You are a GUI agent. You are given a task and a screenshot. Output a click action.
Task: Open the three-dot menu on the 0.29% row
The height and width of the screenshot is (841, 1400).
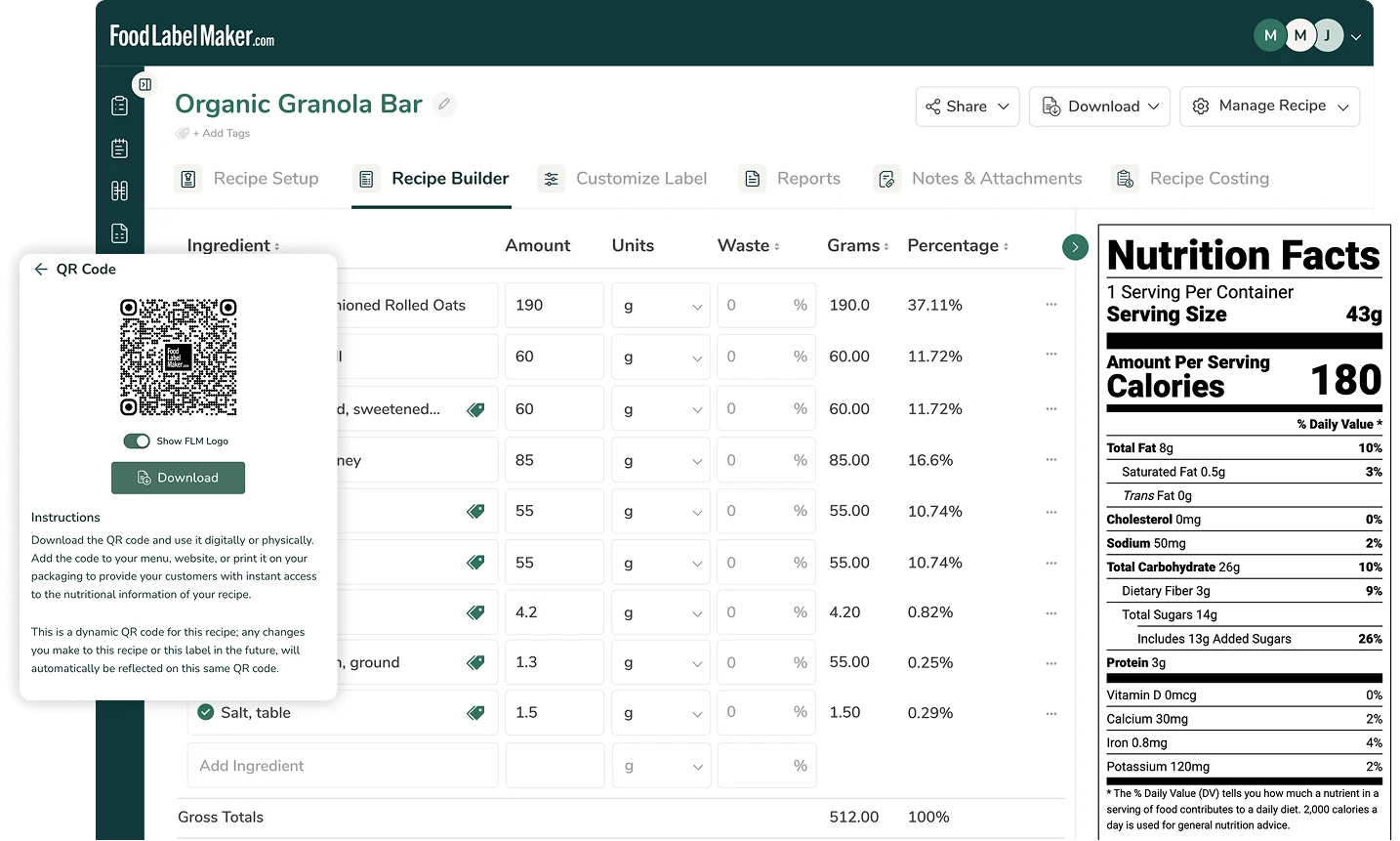[x=1051, y=713]
